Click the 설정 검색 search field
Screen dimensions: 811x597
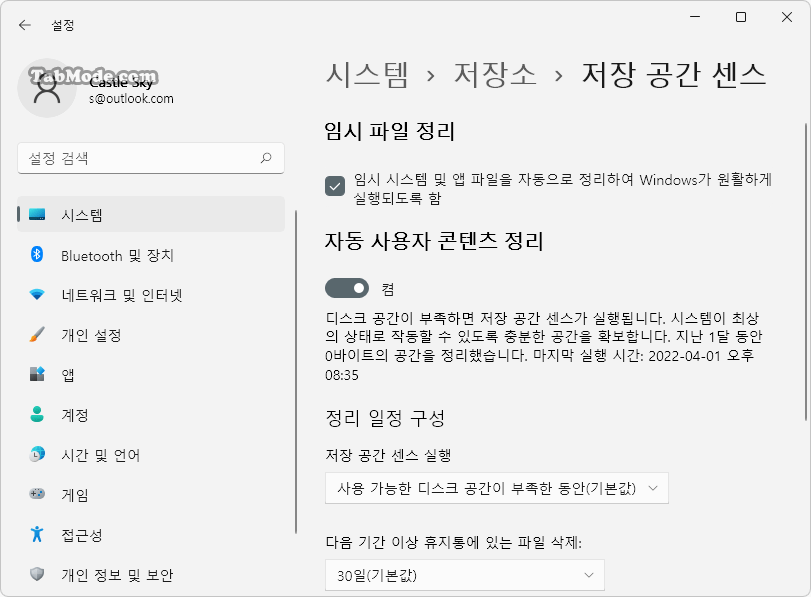pos(151,158)
